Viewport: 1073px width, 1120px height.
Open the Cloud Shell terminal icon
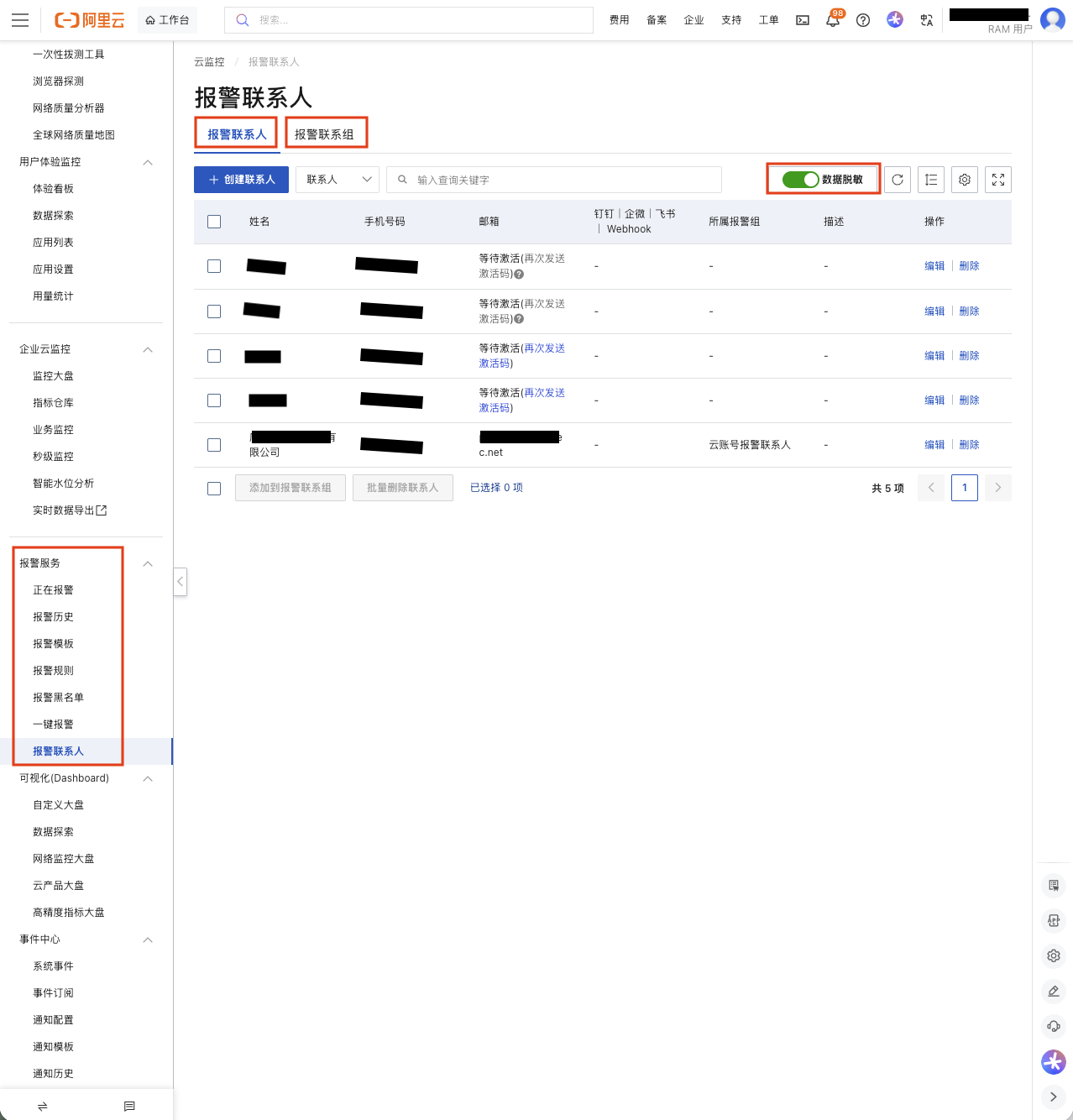click(803, 20)
